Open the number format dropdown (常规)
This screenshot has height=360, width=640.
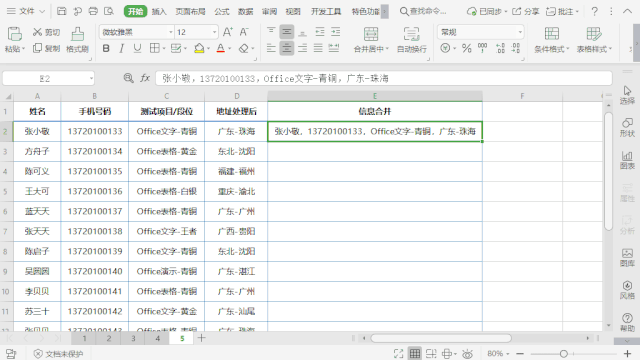tap(520, 32)
